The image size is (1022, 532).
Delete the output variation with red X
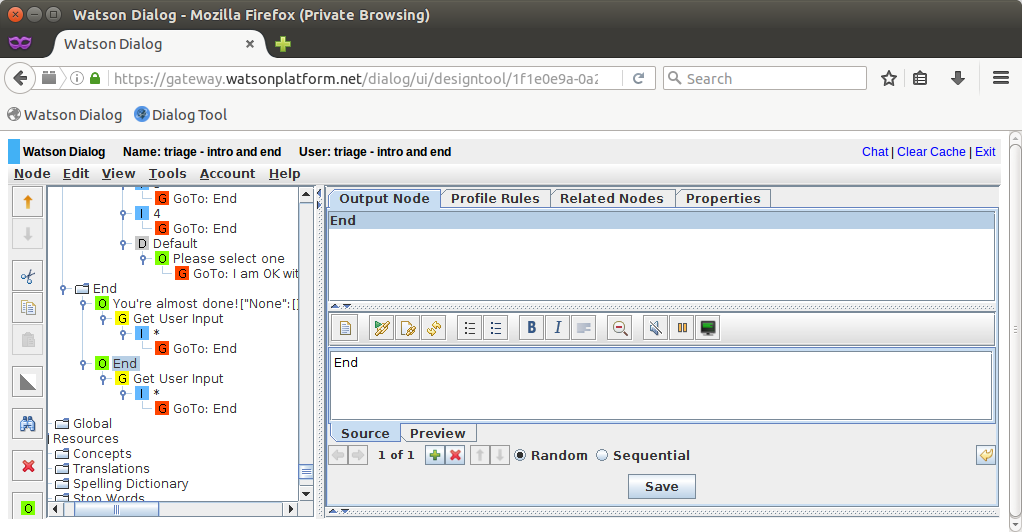click(x=456, y=455)
